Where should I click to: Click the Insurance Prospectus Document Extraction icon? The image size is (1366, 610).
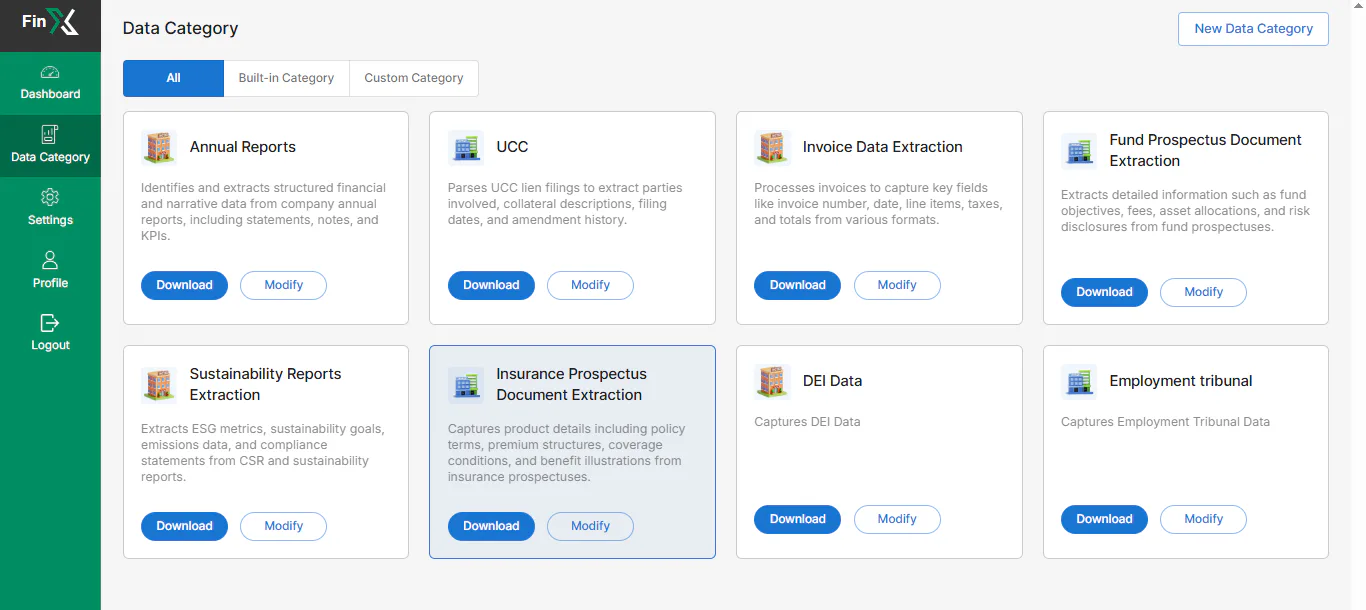click(x=466, y=385)
